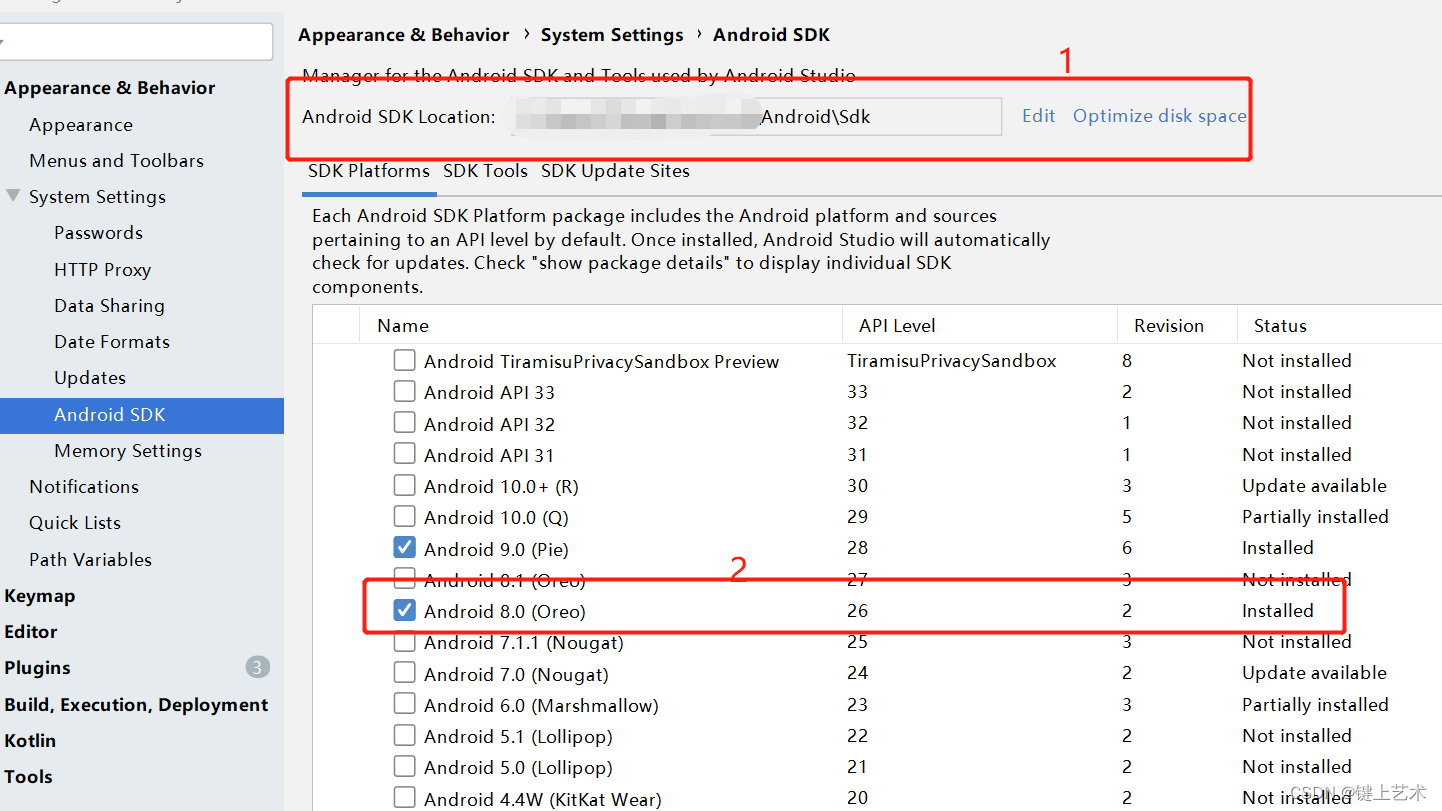This screenshot has width=1442, height=811.
Task: Select the Notifications settings entry
Action: click(x=83, y=486)
